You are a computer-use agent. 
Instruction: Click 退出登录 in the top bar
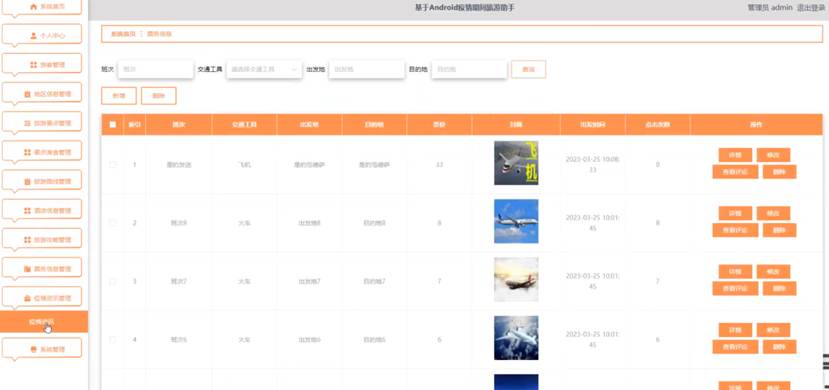812,7
